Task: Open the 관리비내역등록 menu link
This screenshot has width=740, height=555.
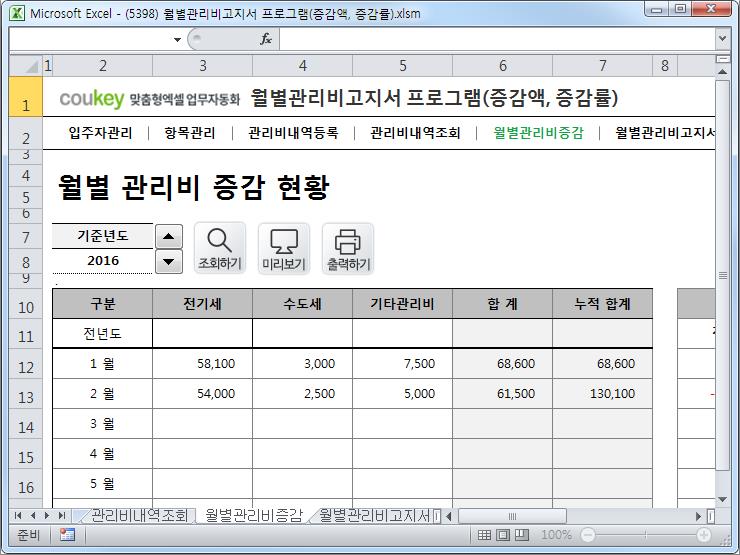Action: tap(293, 133)
